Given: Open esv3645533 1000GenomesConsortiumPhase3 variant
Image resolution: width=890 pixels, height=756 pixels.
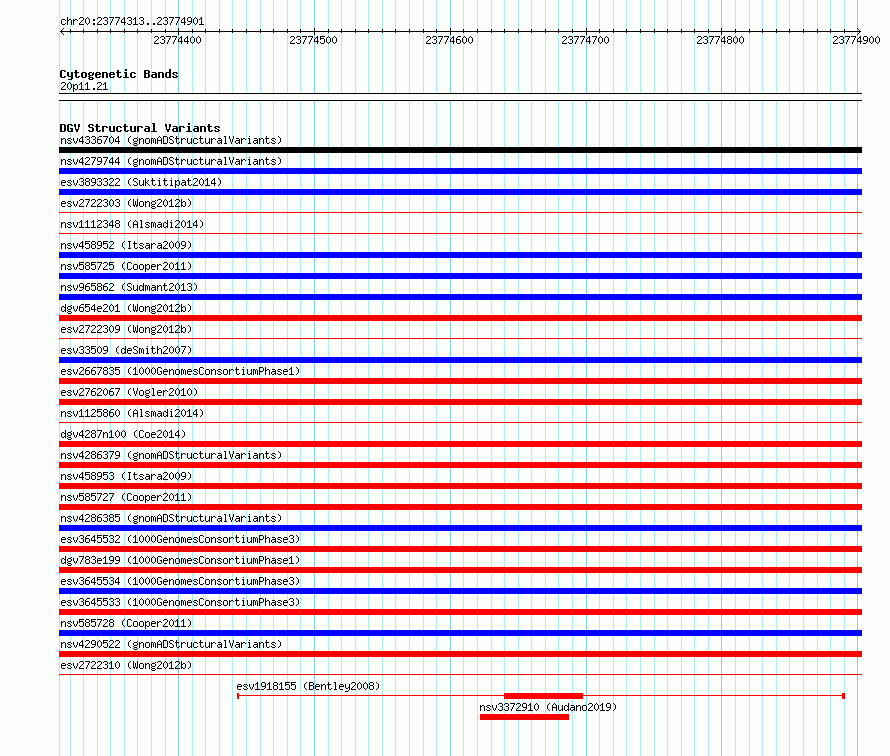Looking at the screenshot, I should point(180,602).
